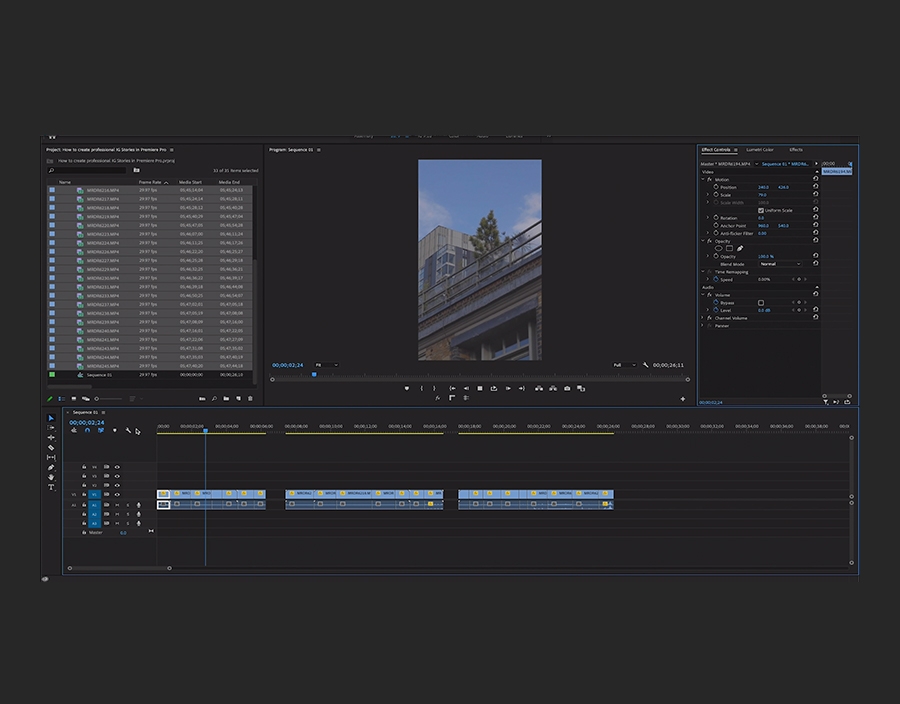Switch to the Effects tab
Image resolution: width=900 pixels, height=704 pixels.
click(796, 150)
